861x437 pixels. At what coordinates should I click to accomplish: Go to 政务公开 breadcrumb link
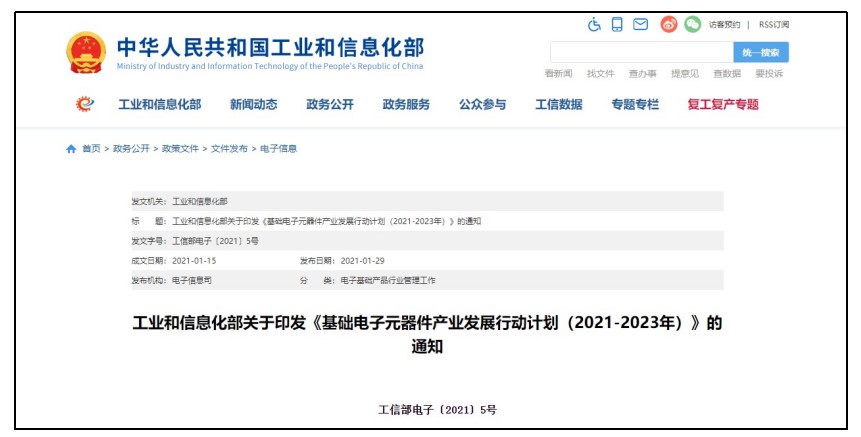[x=131, y=149]
